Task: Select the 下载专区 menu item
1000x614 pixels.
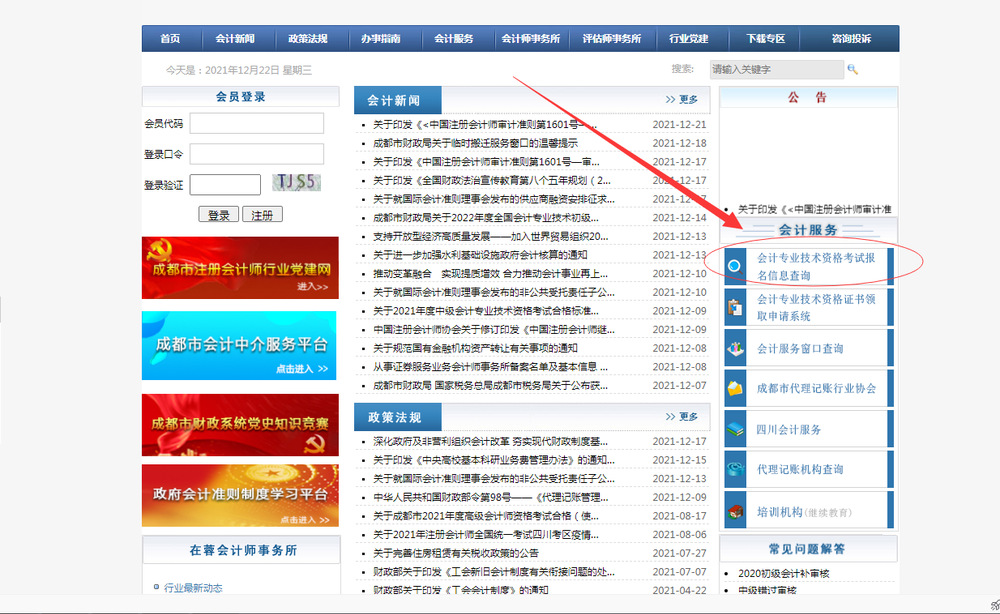Action: 764,38
